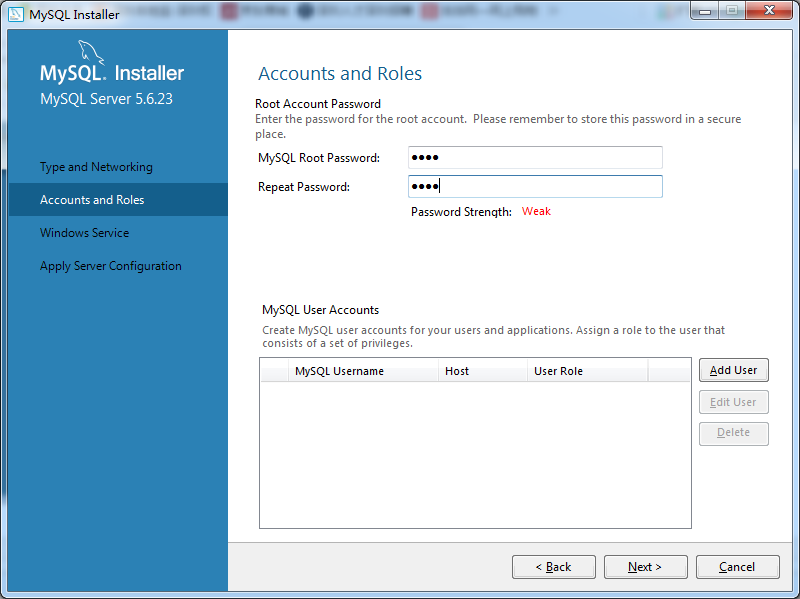Viewport: 800px width, 599px height.
Task: Click the Add User button
Action: (x=734, y=370)
